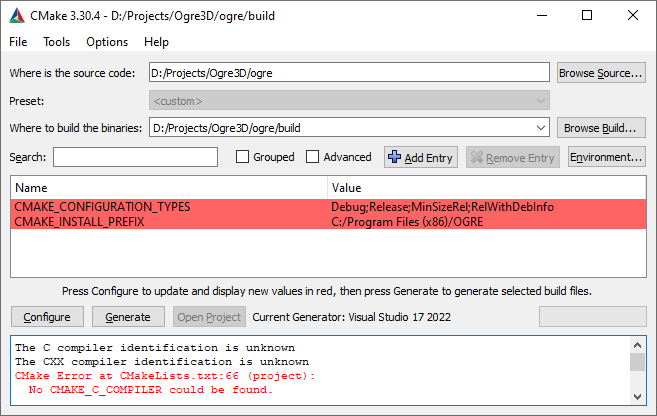Open the Help menu
Screen dimensions: 657x416
[x=156, y=42]
